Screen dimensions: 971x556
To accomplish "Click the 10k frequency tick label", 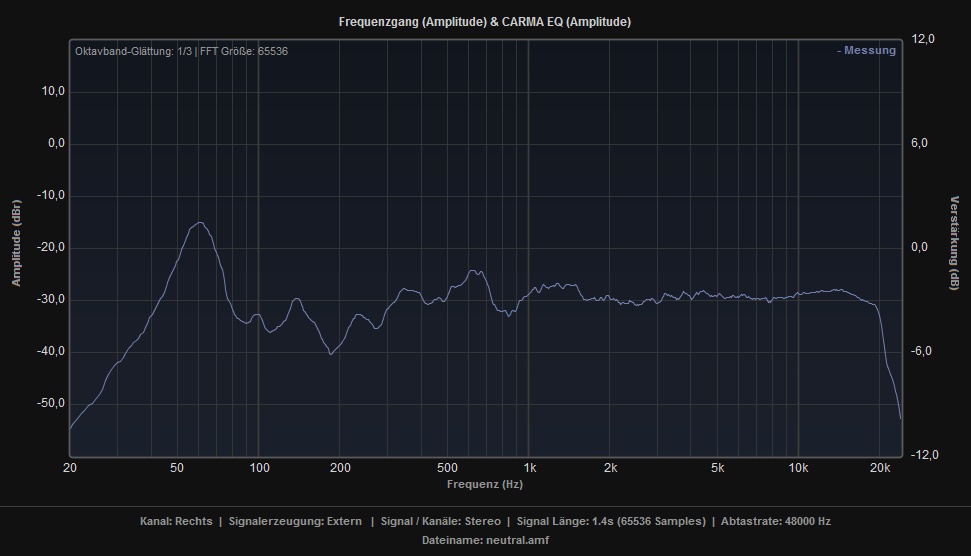I will [x=798, y=468].
